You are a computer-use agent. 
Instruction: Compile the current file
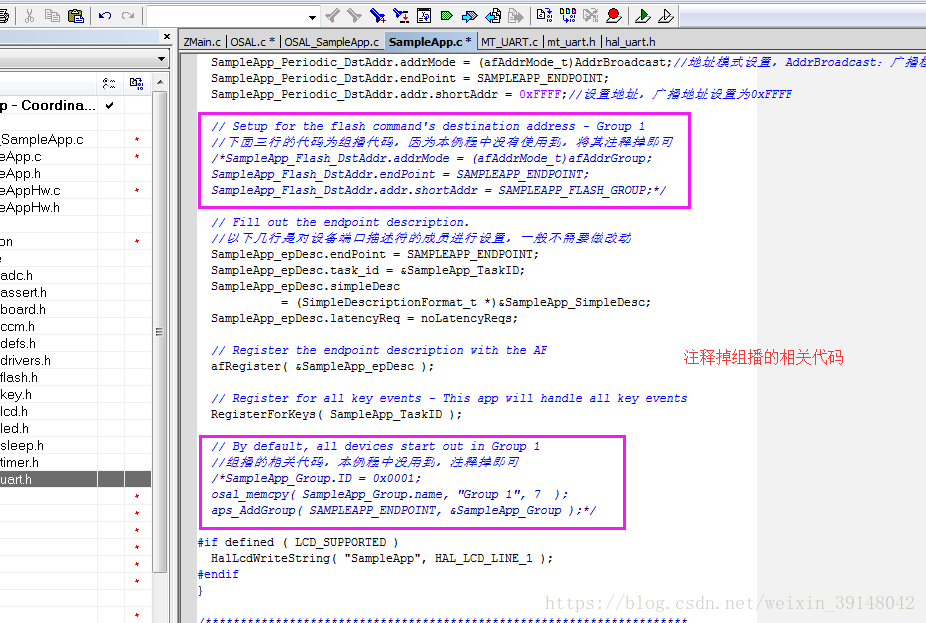tap(544, 16)
